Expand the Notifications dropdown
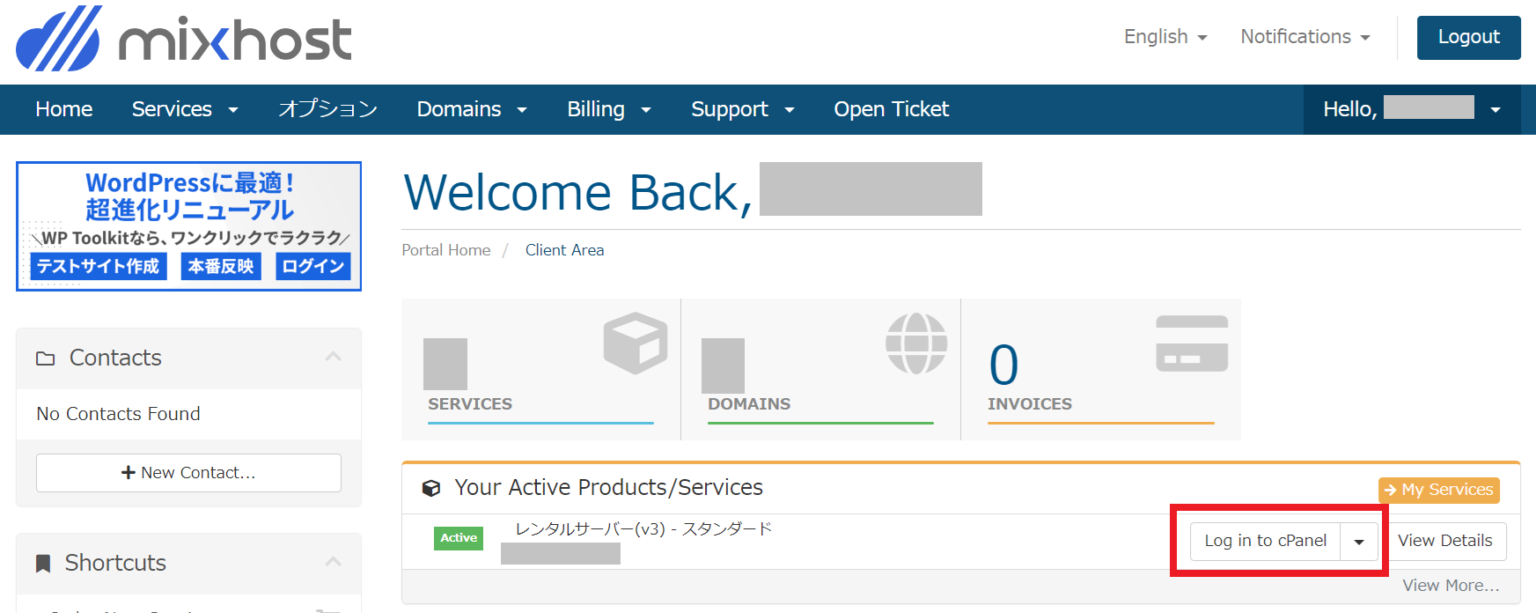This screenshot has height=613, width=1536. click(x=1305, y=37)
